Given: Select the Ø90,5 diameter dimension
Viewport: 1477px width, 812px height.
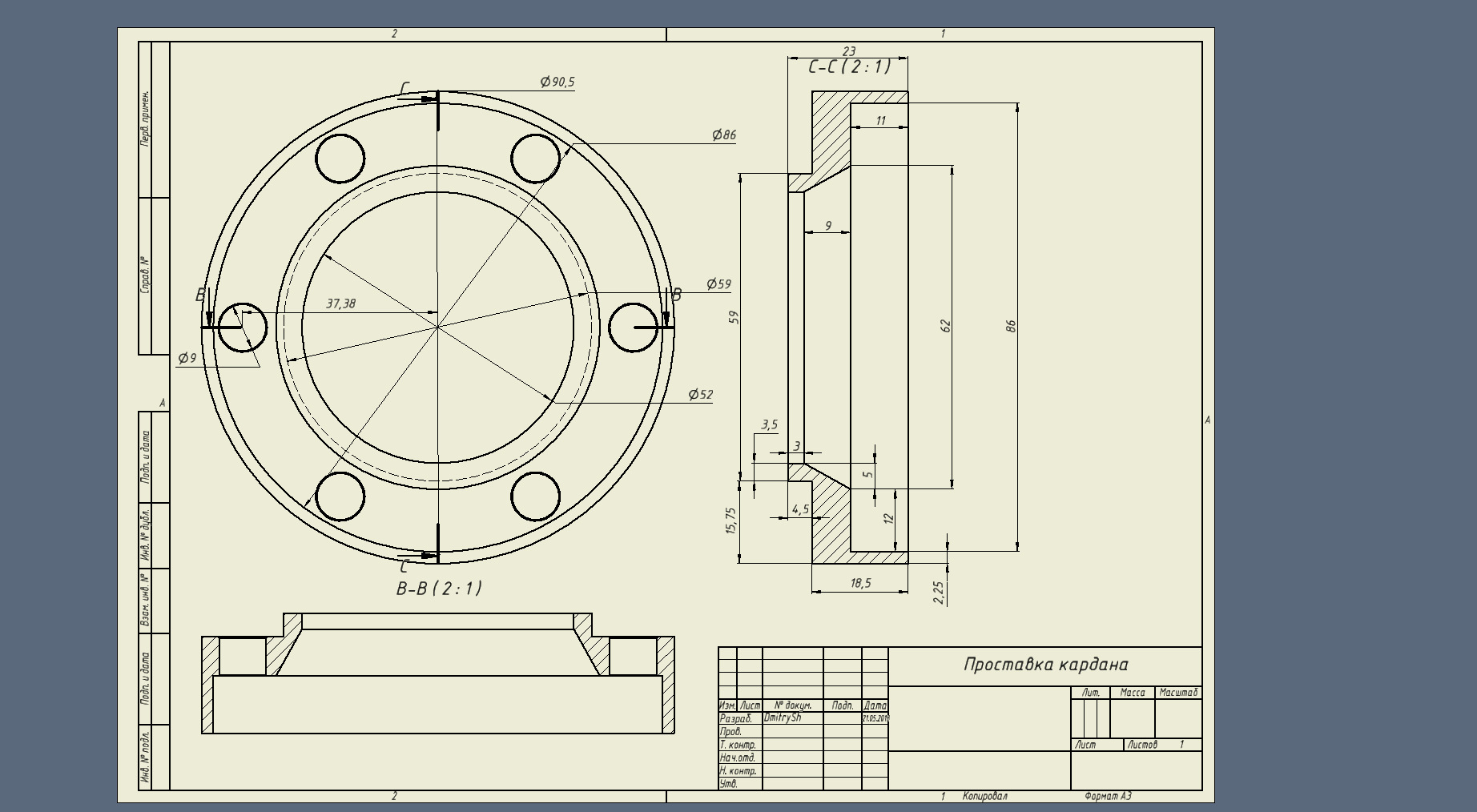Looking at the screenshot, I should 557,82.
